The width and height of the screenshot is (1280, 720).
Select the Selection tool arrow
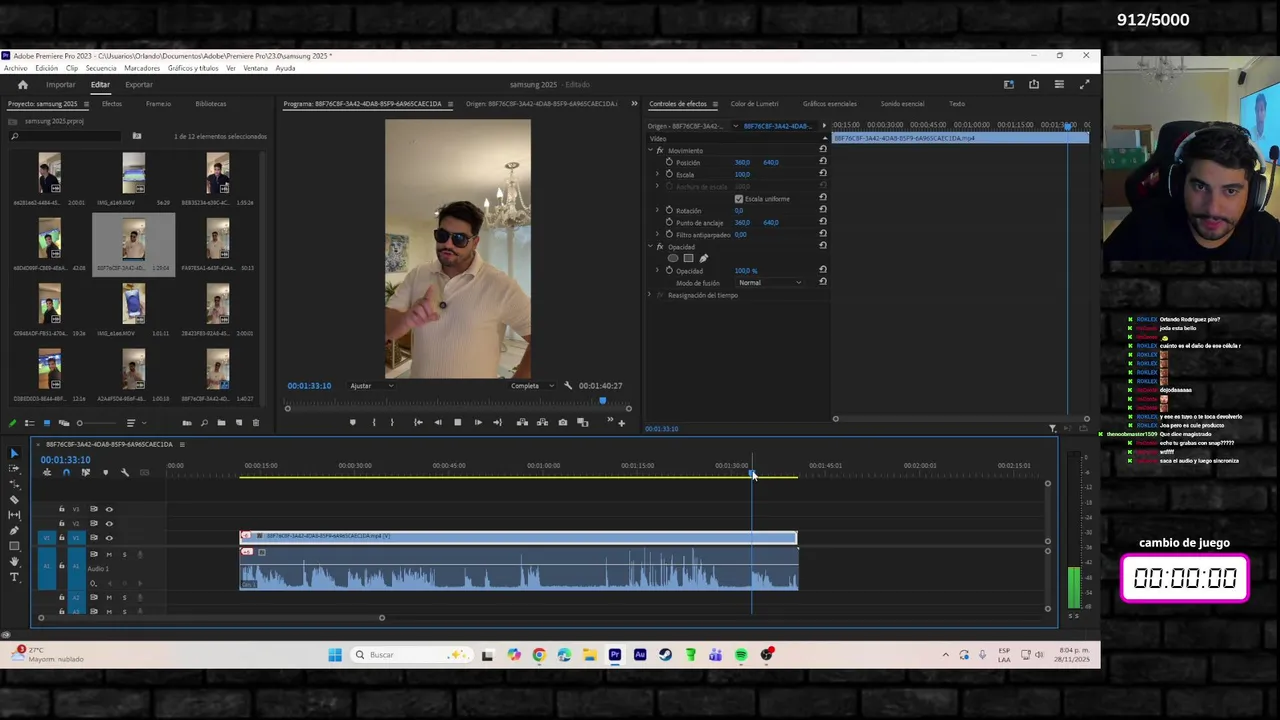(x=14, y=454)
